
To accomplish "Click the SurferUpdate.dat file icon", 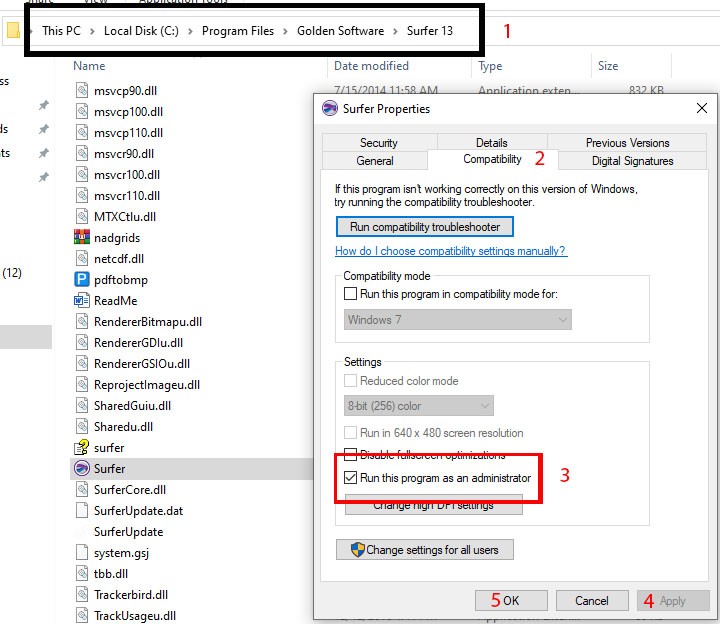I will click(x=83, y=510).
